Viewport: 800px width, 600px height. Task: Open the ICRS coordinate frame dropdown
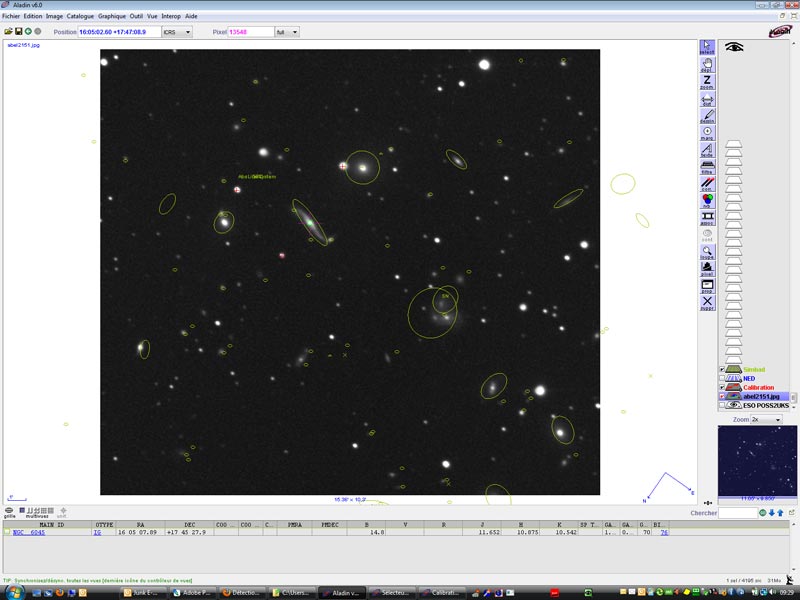pos(177,32)
